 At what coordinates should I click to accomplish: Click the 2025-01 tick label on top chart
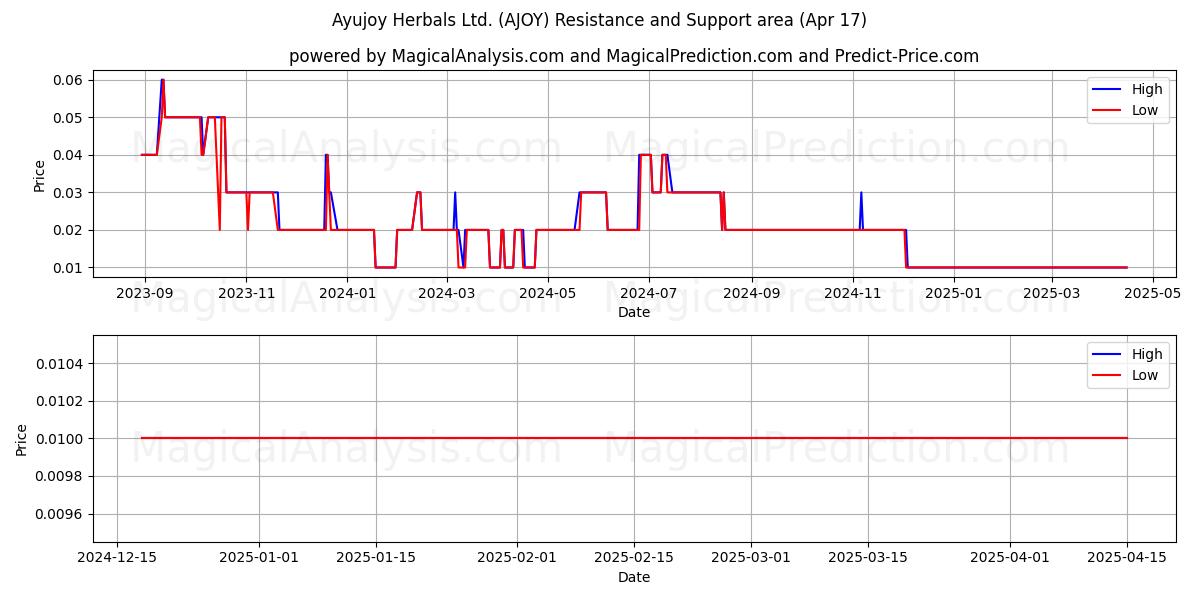coord(954,294)
